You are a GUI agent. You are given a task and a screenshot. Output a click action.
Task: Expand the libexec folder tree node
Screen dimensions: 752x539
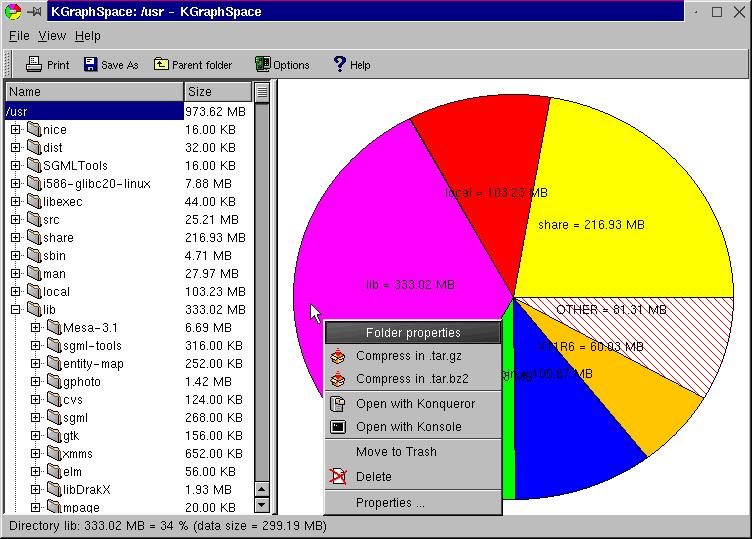click(x=15, y=201)
